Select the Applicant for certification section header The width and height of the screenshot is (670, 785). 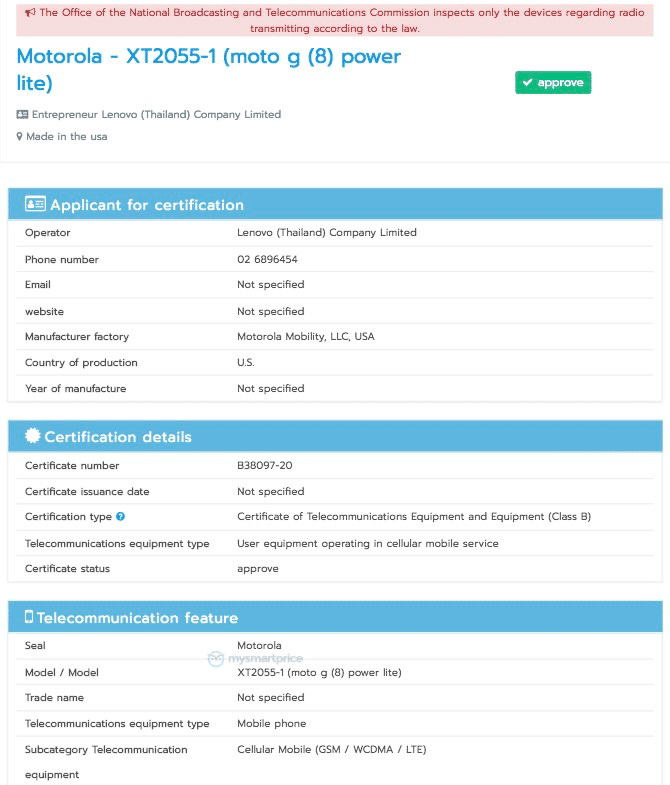click(147, 205)
